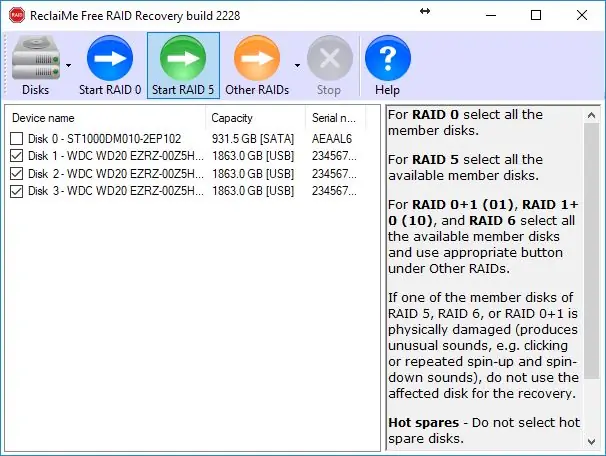The image size is (606, 456).
Task: Click the 931.5 GB [SATA] capacity cell
Action: (x=253, y=138)
